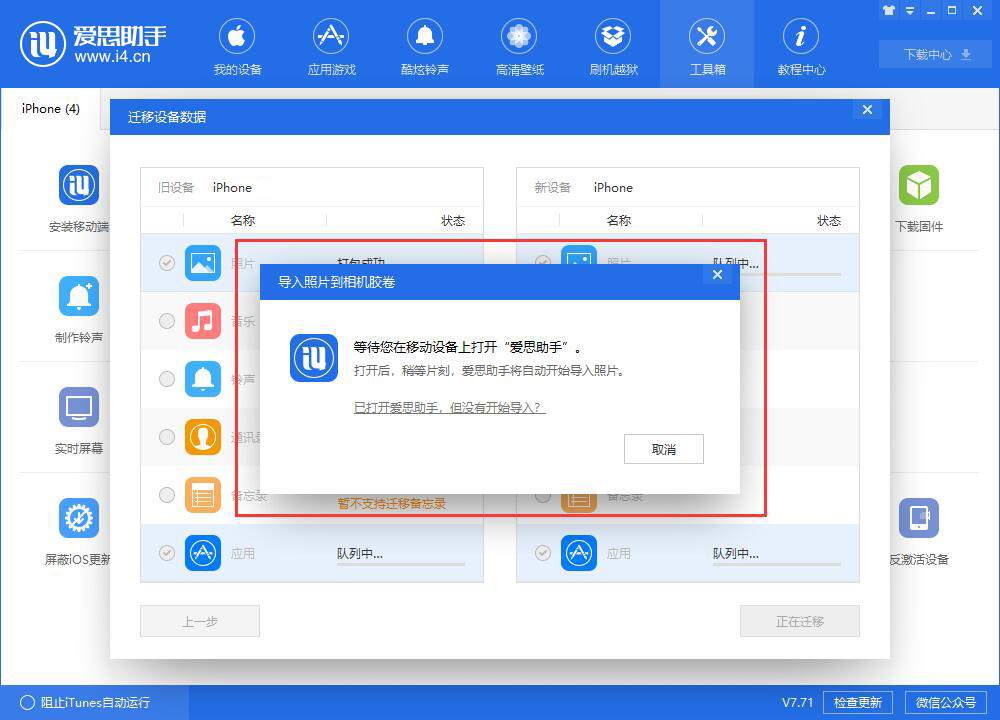Screen dimensions: 1000x720
Task: Open the 工具箱 toolbox section
Action: coord(707,45)
